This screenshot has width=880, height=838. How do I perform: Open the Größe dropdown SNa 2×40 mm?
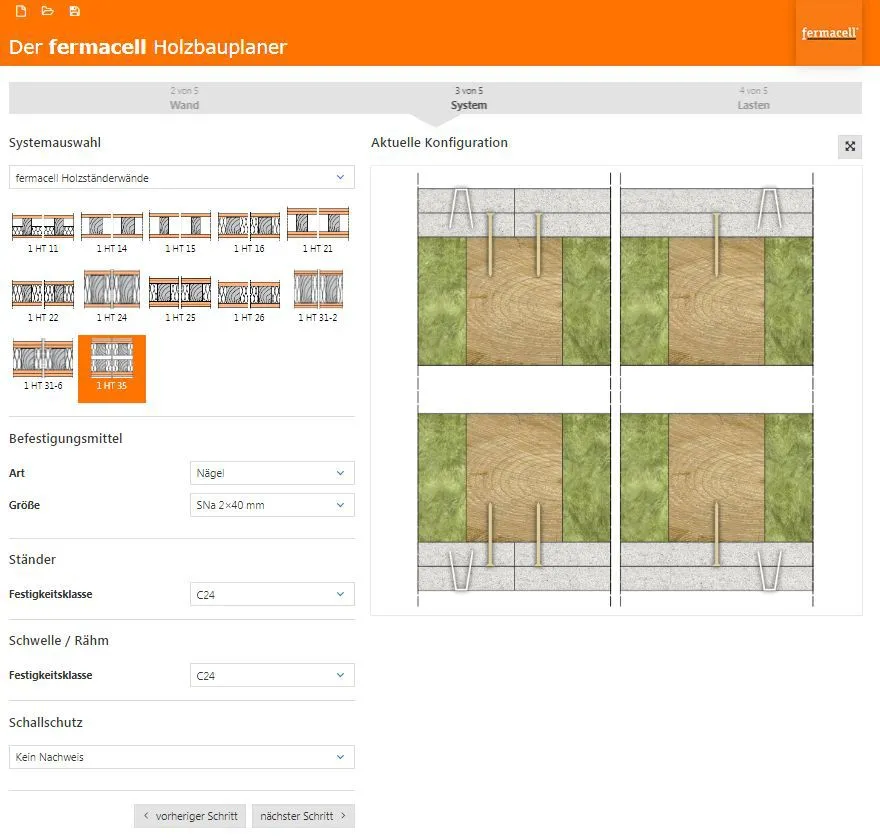[x=272, y=505]
